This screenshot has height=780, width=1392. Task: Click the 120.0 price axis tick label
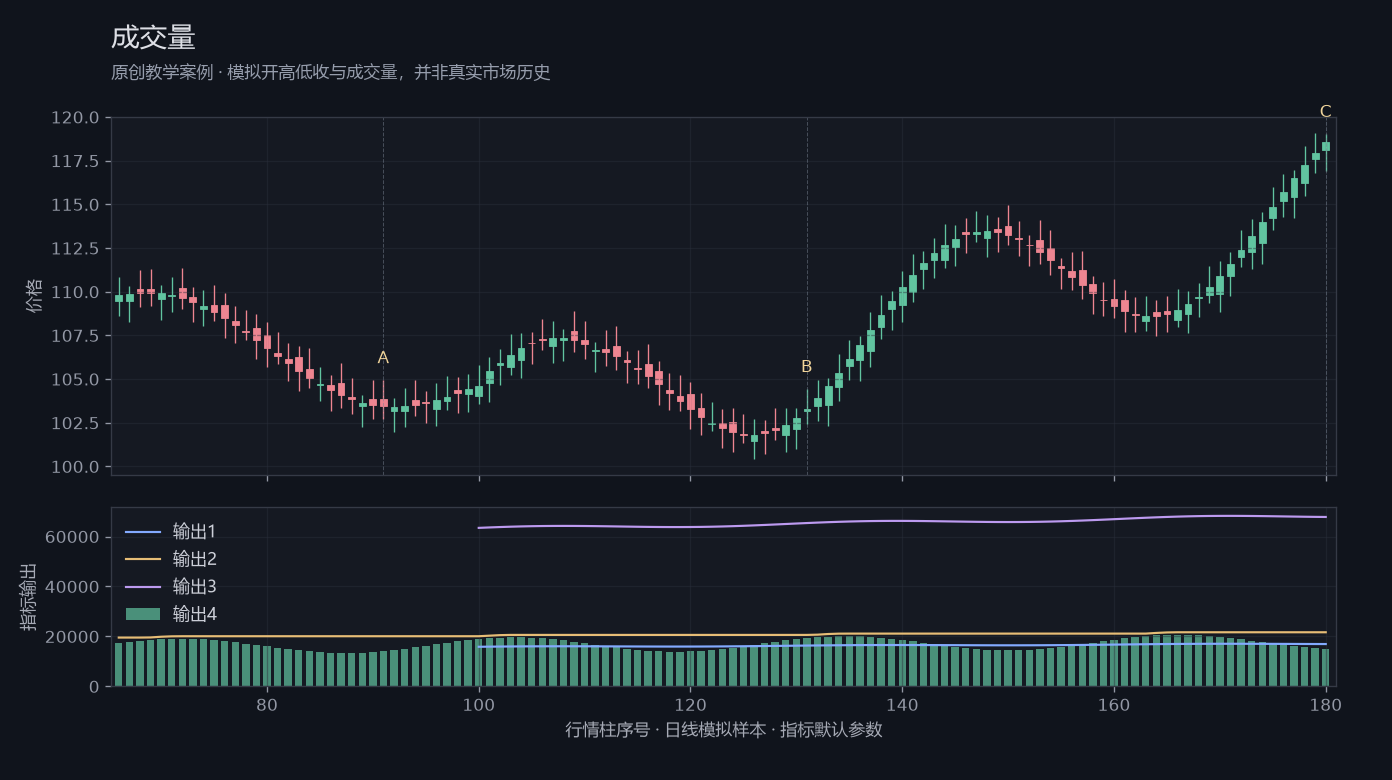[x=76, y=118]
